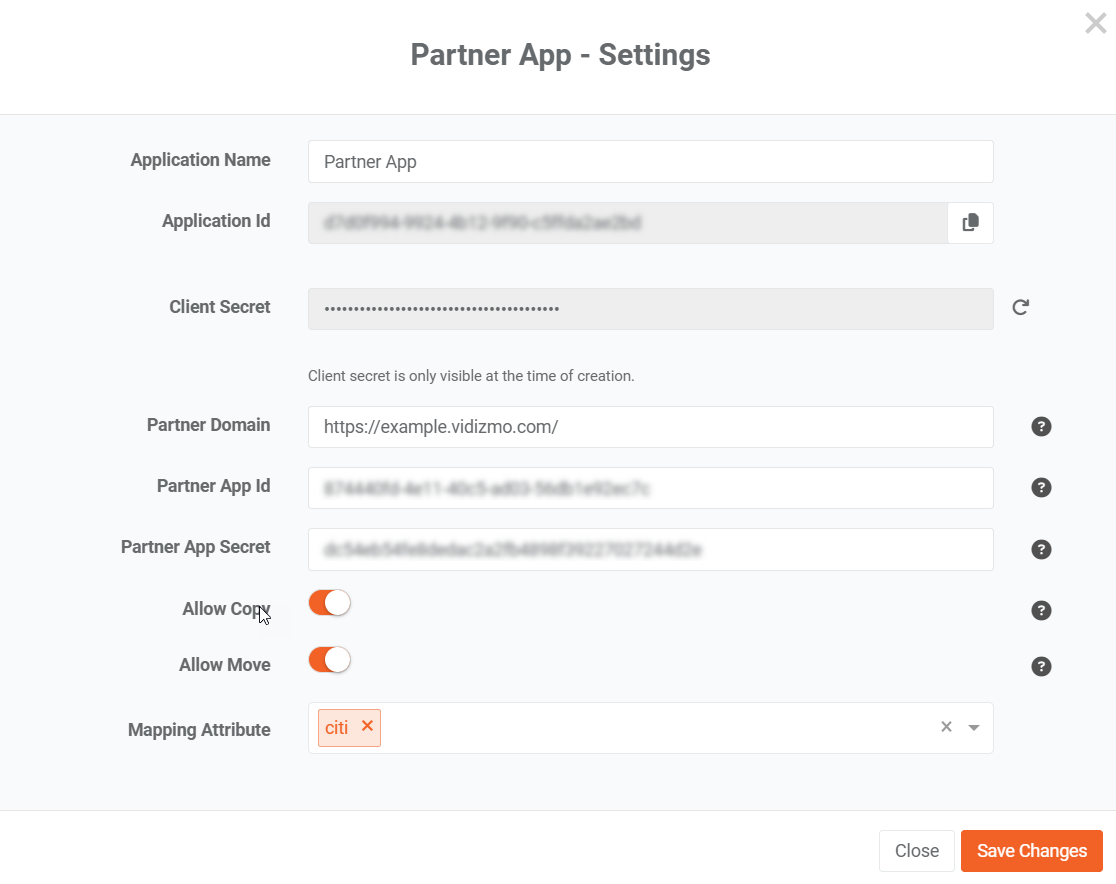Image resolution: width=1116 pixels, height=884 pixels.
Task: Close the settings dialog with X icon
Action: click(x=1095, y=23)
